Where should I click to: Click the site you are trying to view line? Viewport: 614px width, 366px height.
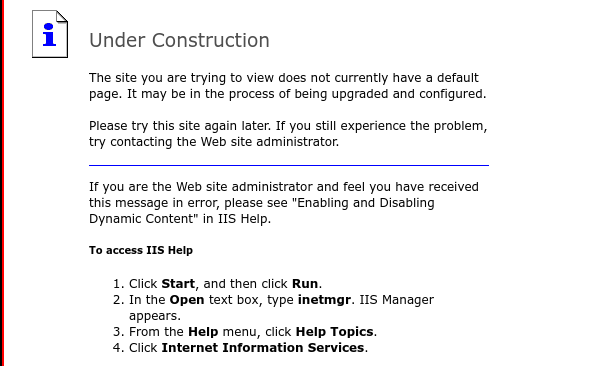[284, 78]
